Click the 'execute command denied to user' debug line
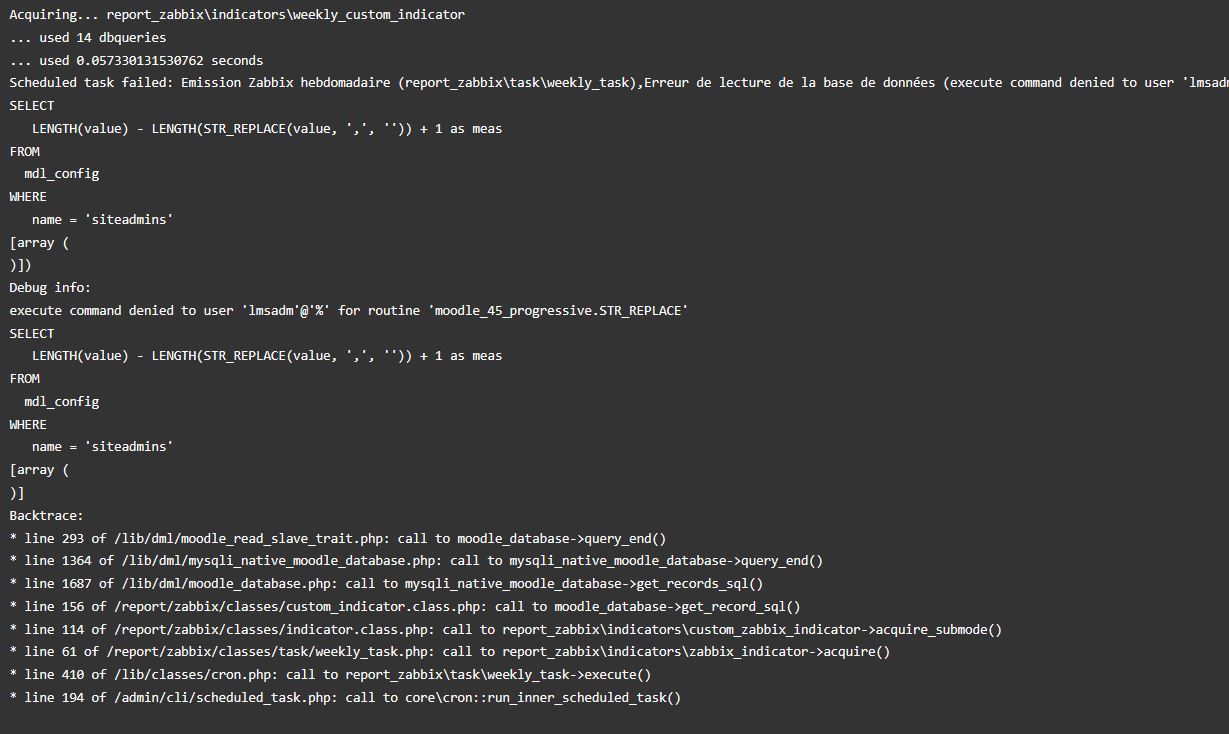The height and width of the screenshot is (734, 1229). coord(349,311)
